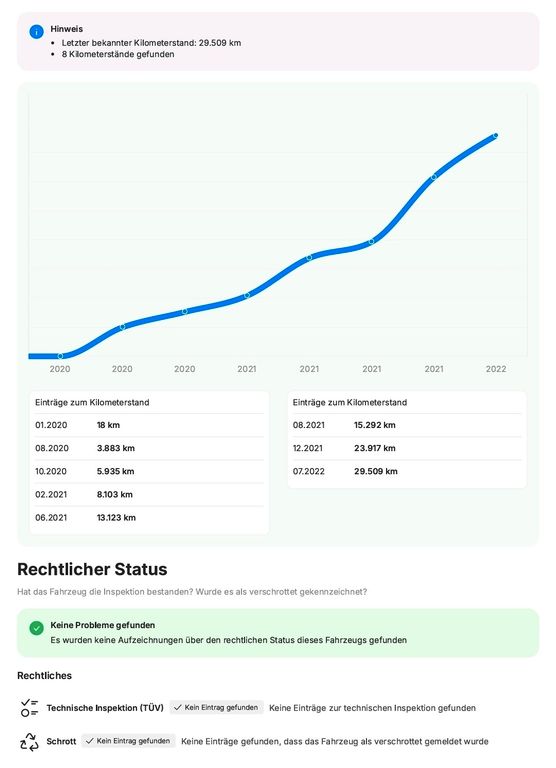This screenshot has width=556, height=768.
Task: Click the Letzter bekannter Kilometerstand note
Action: pyautogui.click(x=151, y=43)
